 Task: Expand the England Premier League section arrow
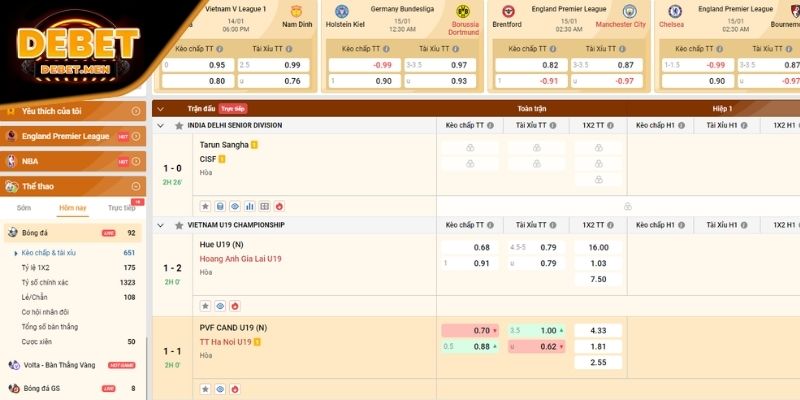pos(136,136)
